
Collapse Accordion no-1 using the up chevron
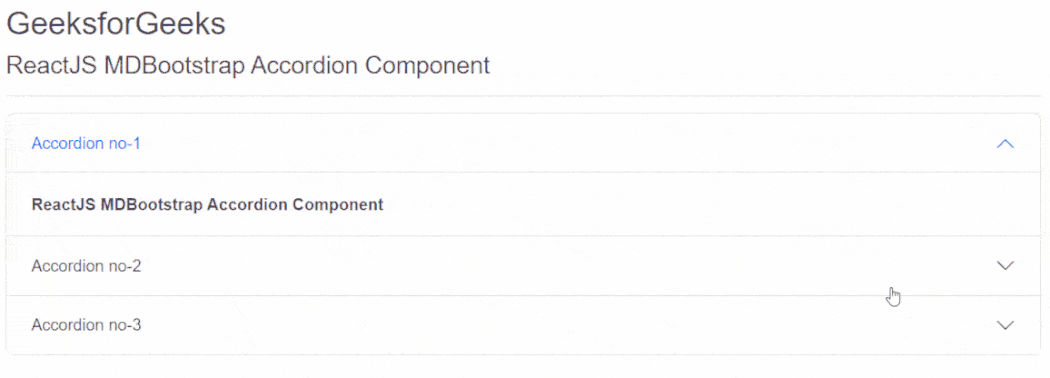click(x=1005, y=143)
